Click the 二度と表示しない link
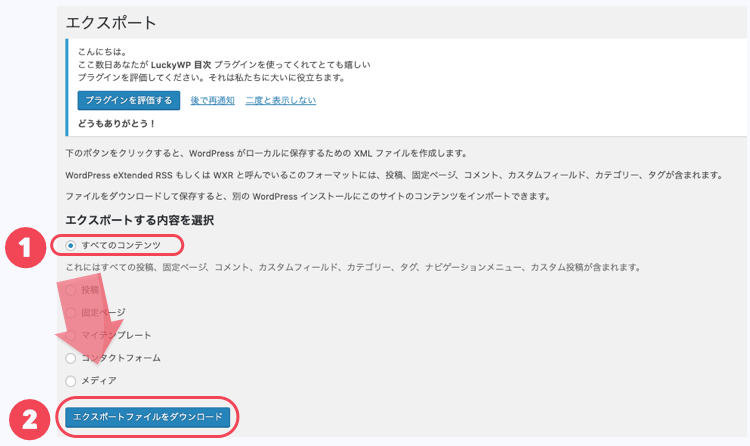Screen dimensions: 750x446 (281, 100)
